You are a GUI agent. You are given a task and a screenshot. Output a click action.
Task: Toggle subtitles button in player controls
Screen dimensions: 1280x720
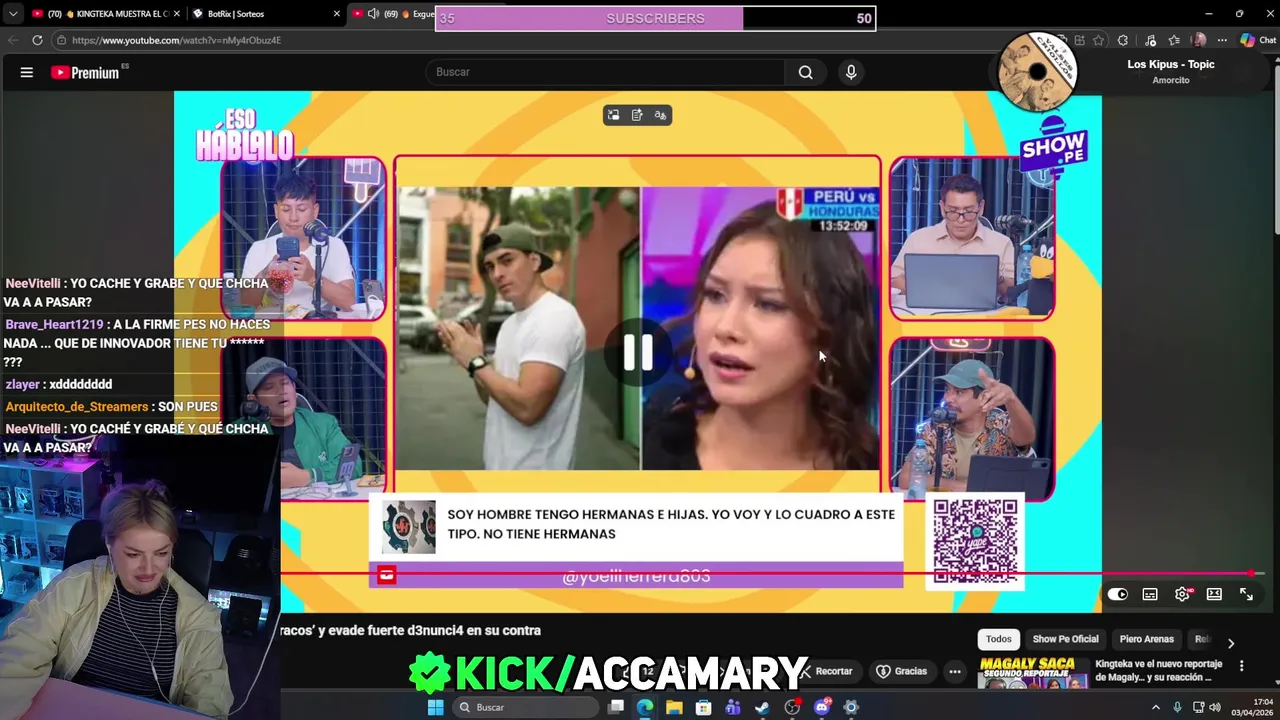pos(1150,594)
